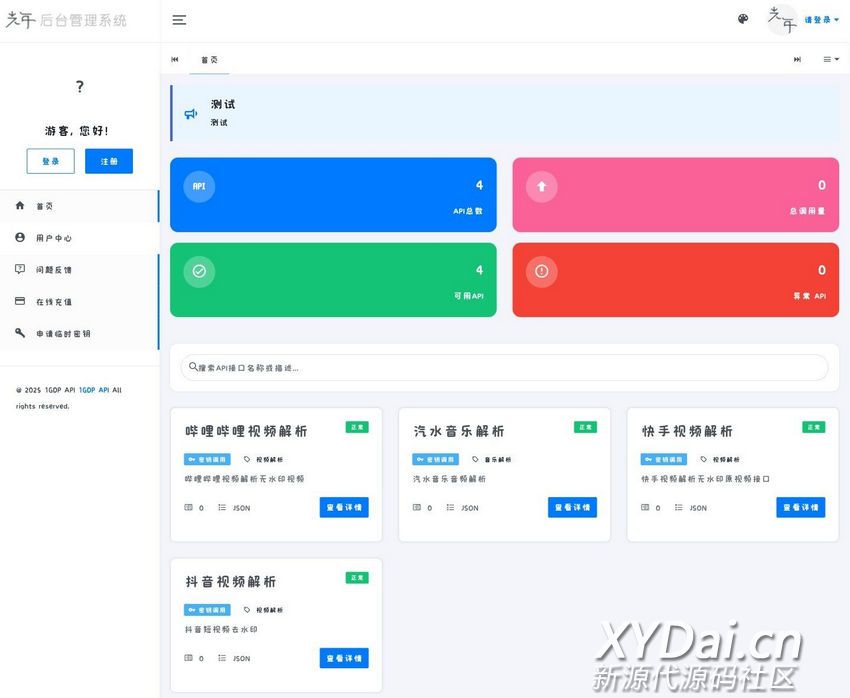
Task: Open the tab options dropdown menu
Action: coord(830,60)
